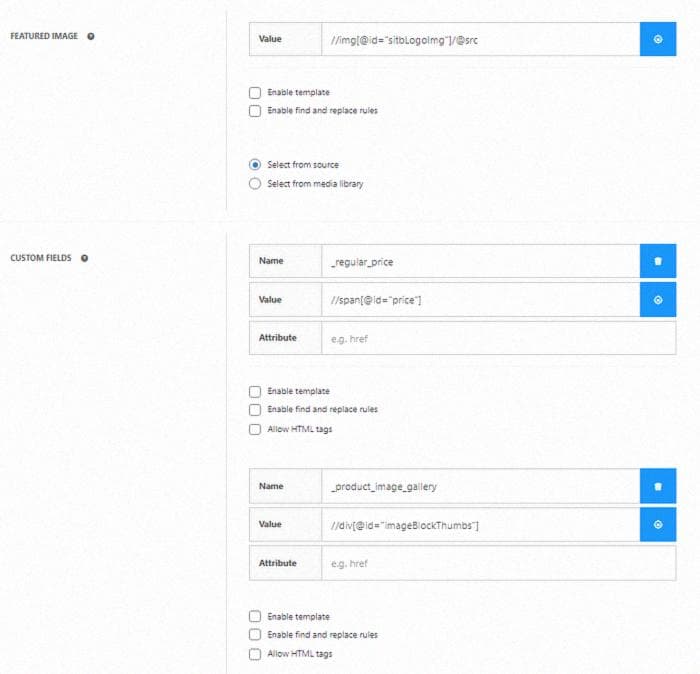This screenshot has height=674, width=700.
Task: Click target selector icon for price value
Action: pos(658,300)
